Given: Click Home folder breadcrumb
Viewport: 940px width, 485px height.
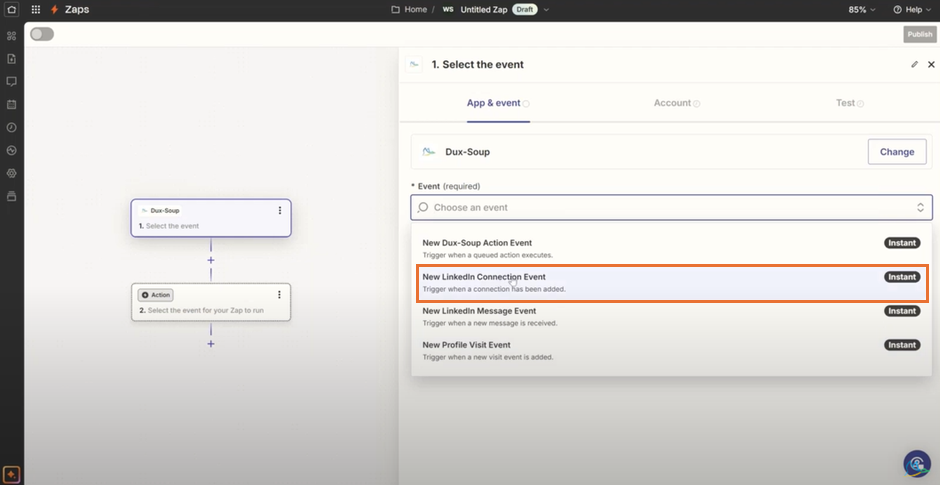Looking at the screenshot, I should pyautogui.click(x=409, y=10).
